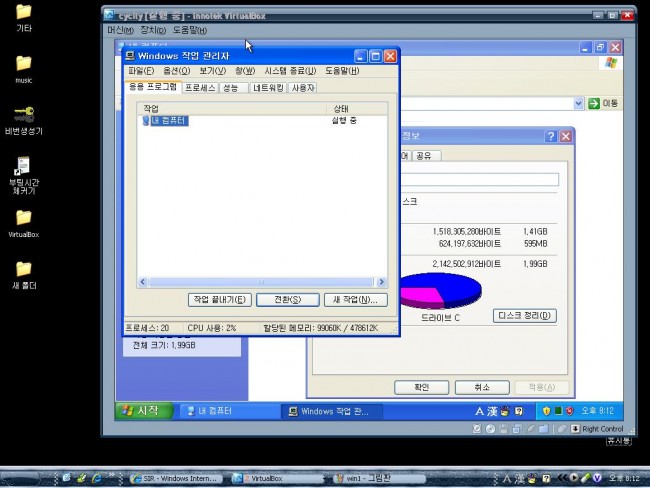The image size is (650, 488).
Task: Open the 창(W) menu in Task Manager
Action: 245,71
